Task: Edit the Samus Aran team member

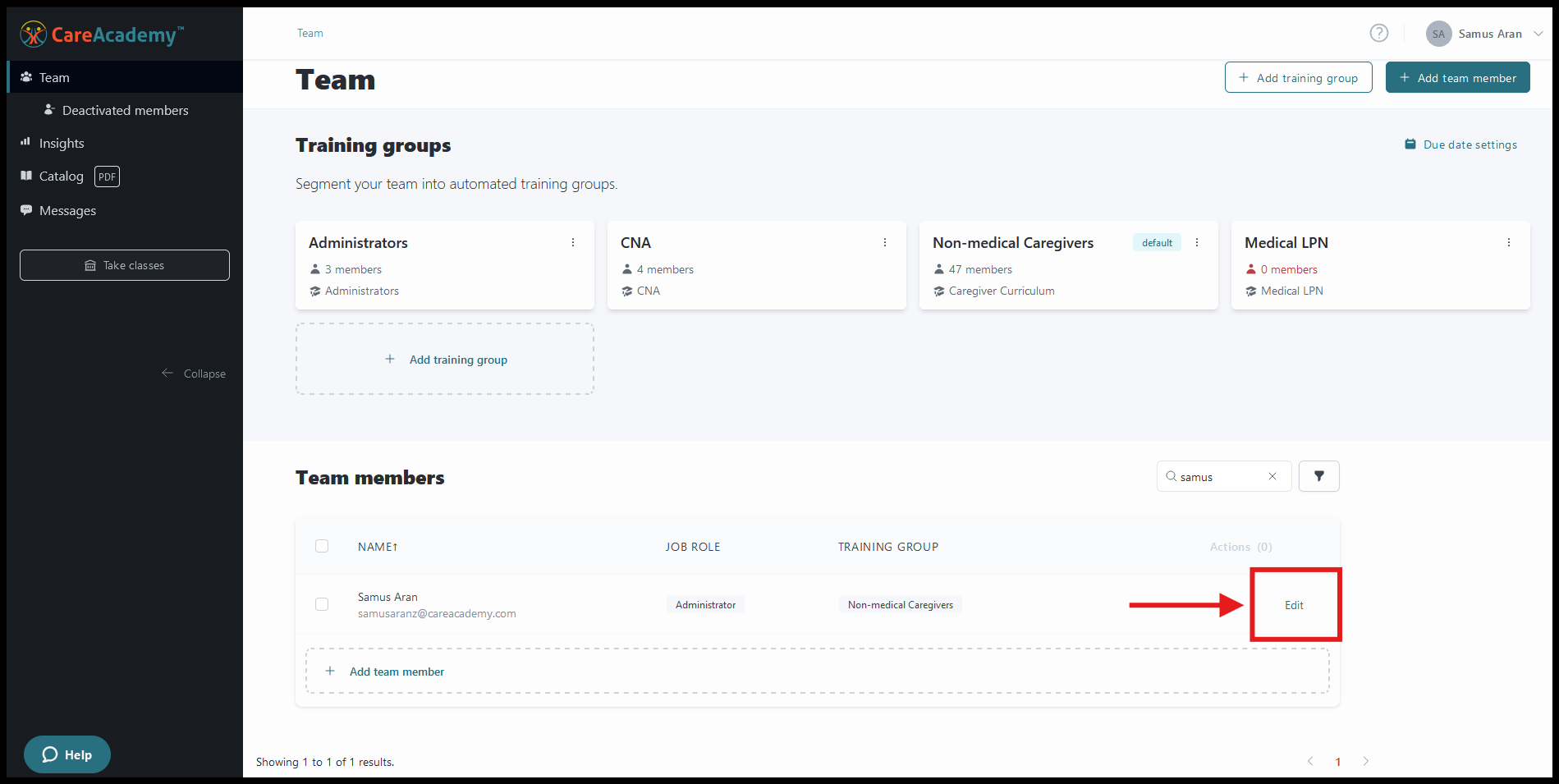Action: [x=1294, y=605]
